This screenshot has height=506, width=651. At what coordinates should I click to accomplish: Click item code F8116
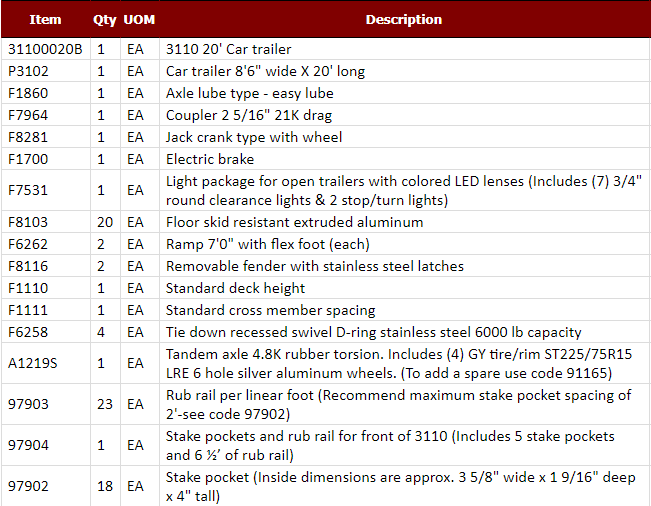click(x=27, y=266)
